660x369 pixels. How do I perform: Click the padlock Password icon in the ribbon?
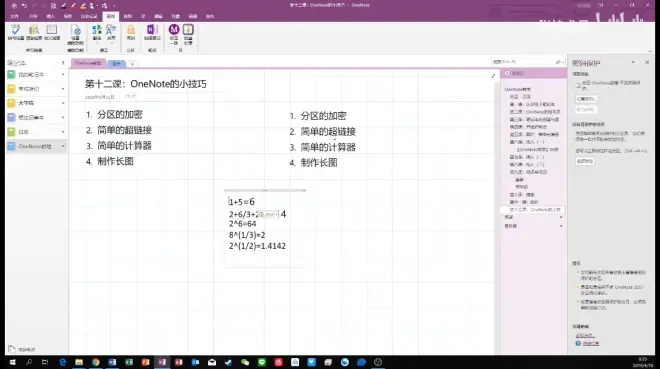pos(131,30)
